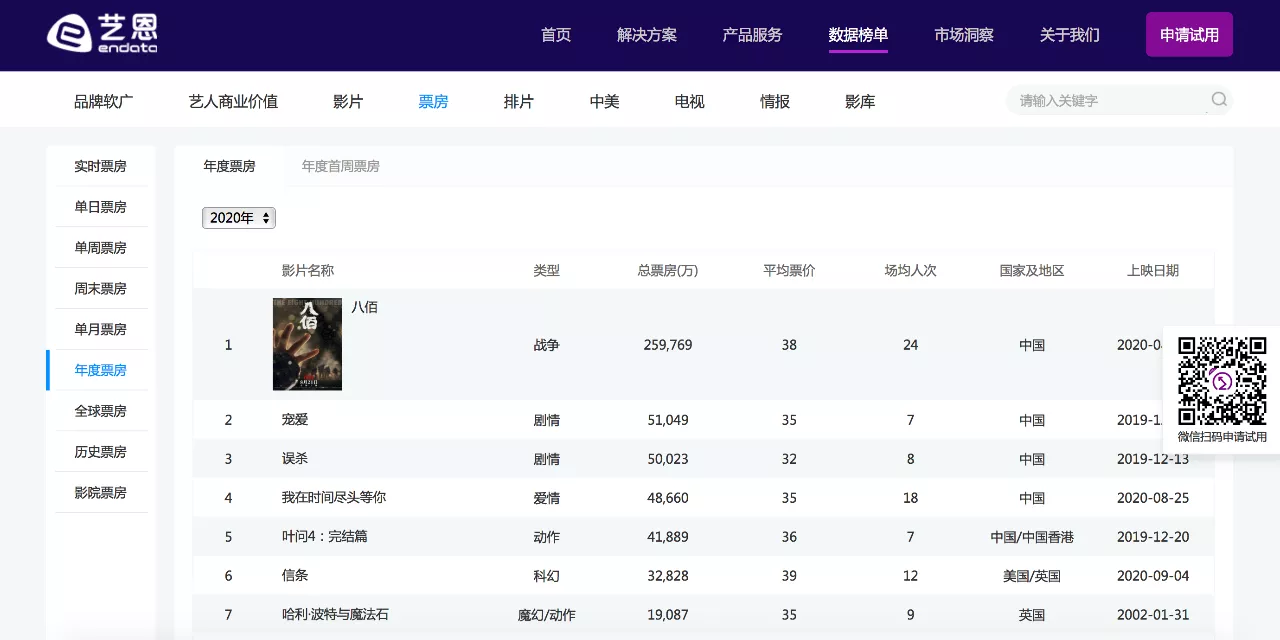Open 单月票房 in sidebar
The width and height of the screenshot is (1280, 640).
[100, 329]
